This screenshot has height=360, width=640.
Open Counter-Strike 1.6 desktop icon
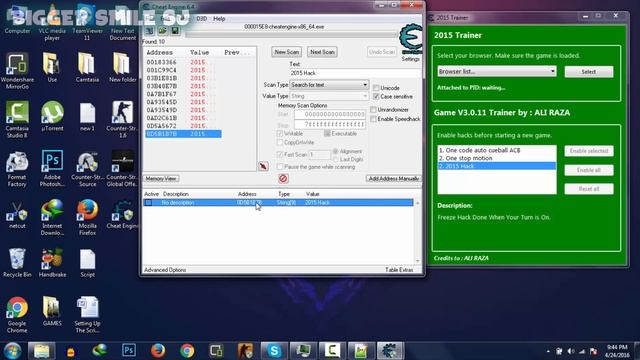(122, 120)
